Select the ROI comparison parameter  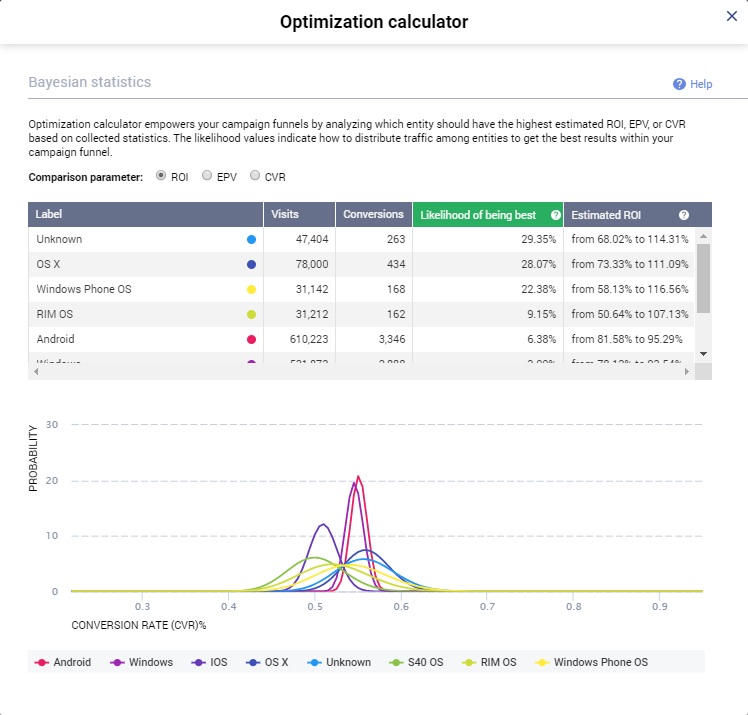point(161,176)
